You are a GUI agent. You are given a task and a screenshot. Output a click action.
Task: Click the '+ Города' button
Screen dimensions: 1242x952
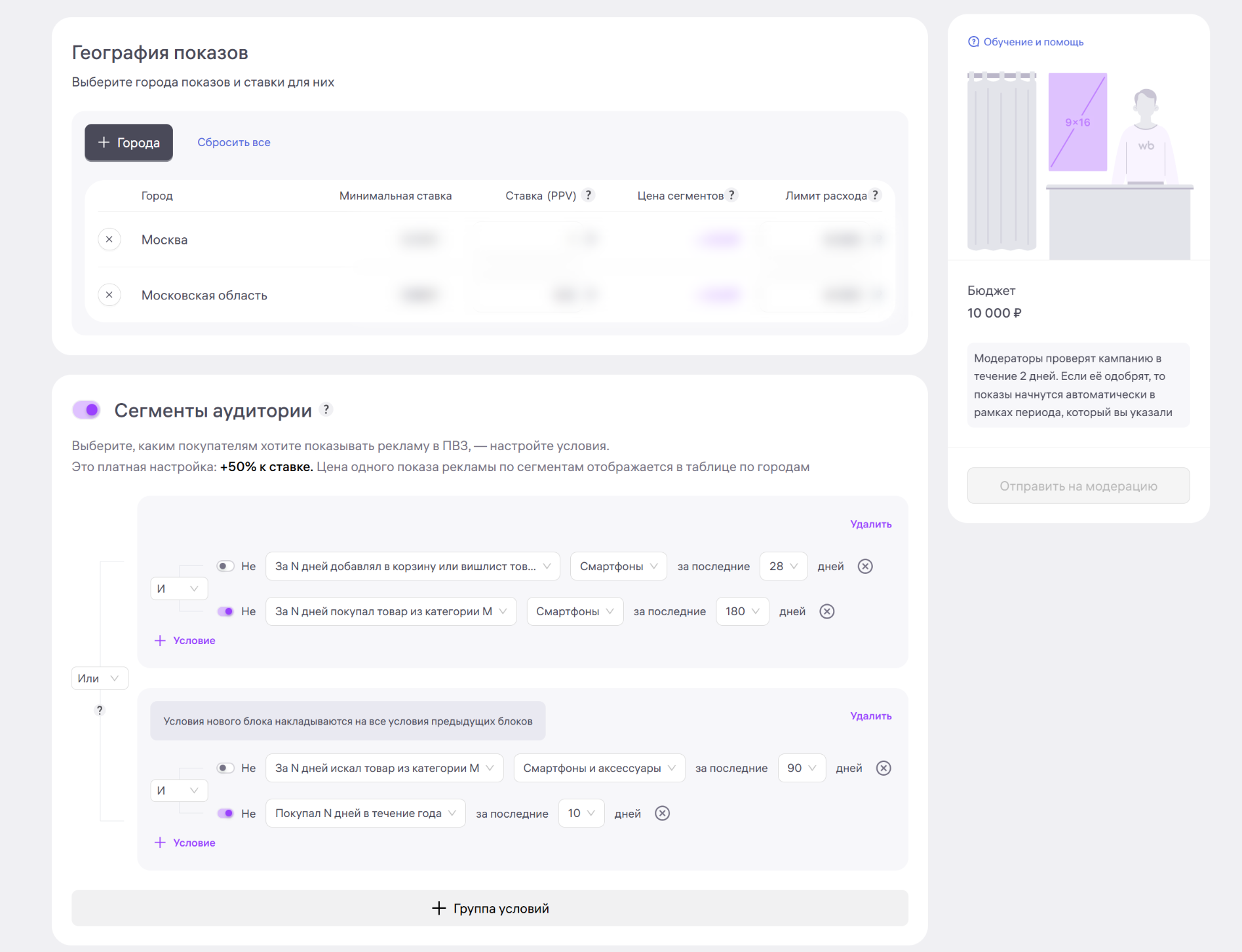(129, 143)
